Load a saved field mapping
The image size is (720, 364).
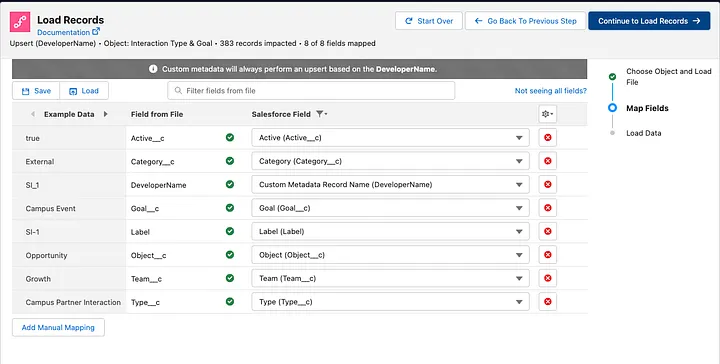[x=84, y=91]
